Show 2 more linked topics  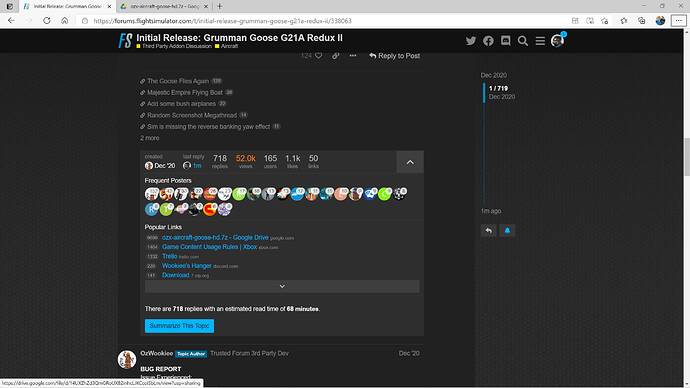click(x=150, y=138)
